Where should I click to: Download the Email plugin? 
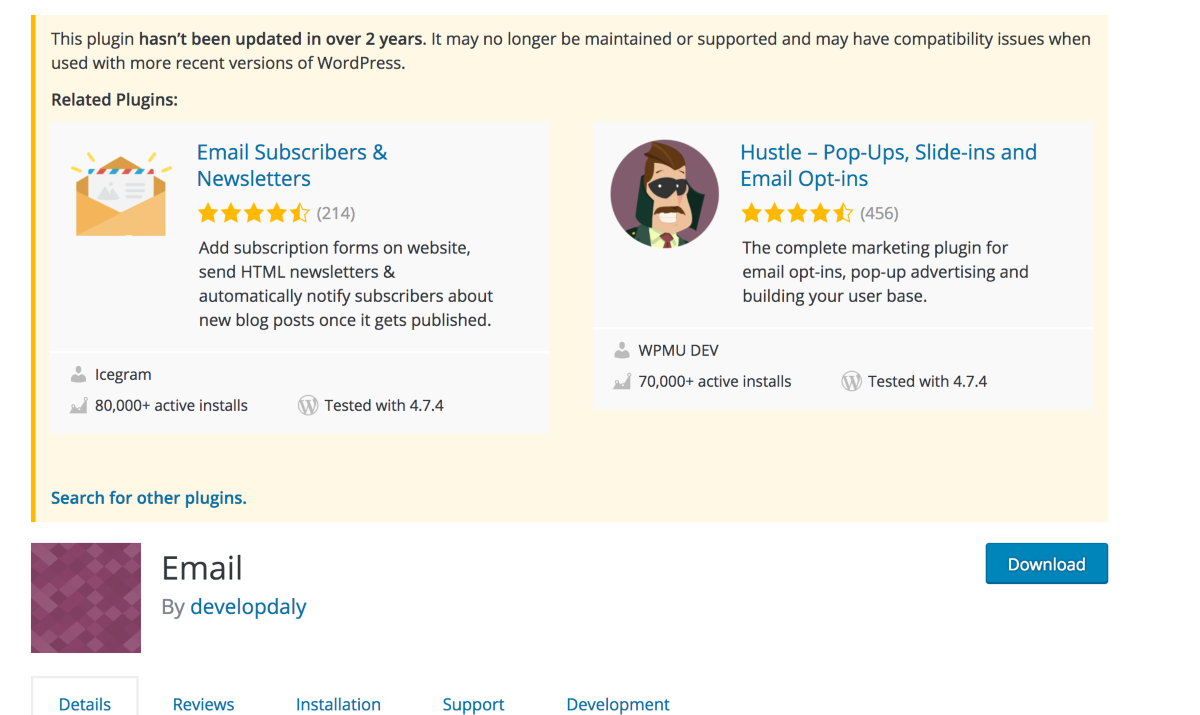(x=1046, y=564)
